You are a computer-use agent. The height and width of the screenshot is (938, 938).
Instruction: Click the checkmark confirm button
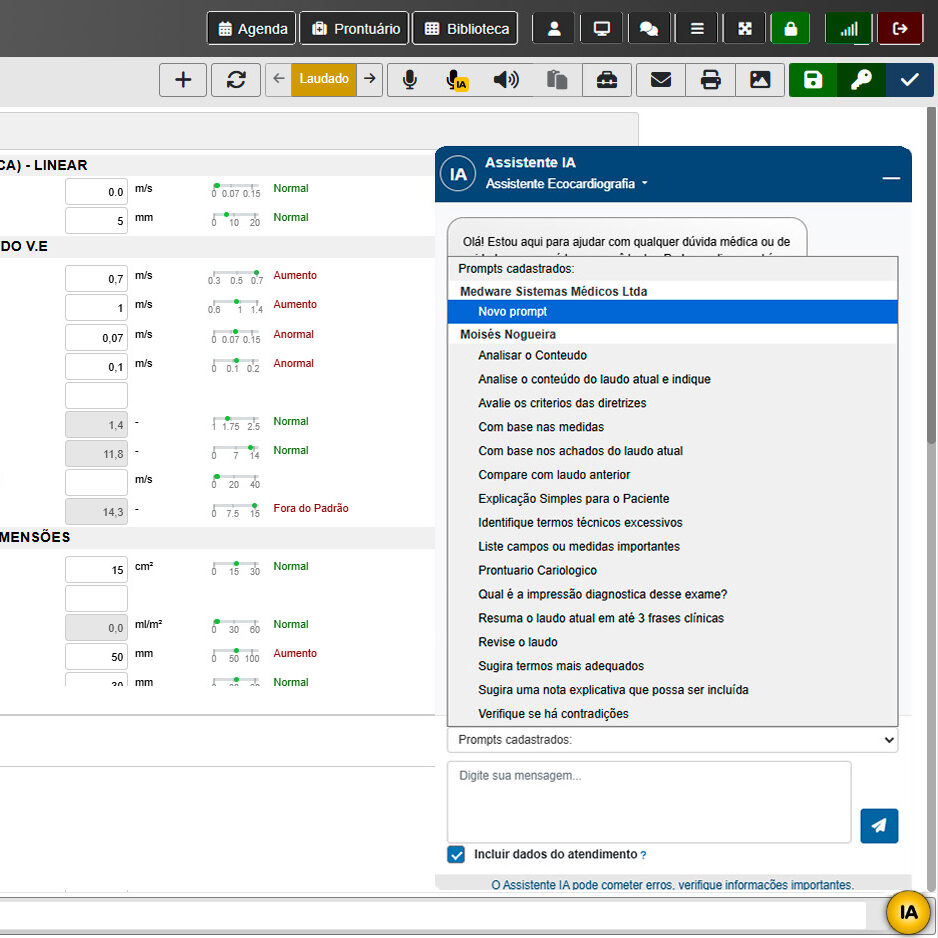coord(909,80)
